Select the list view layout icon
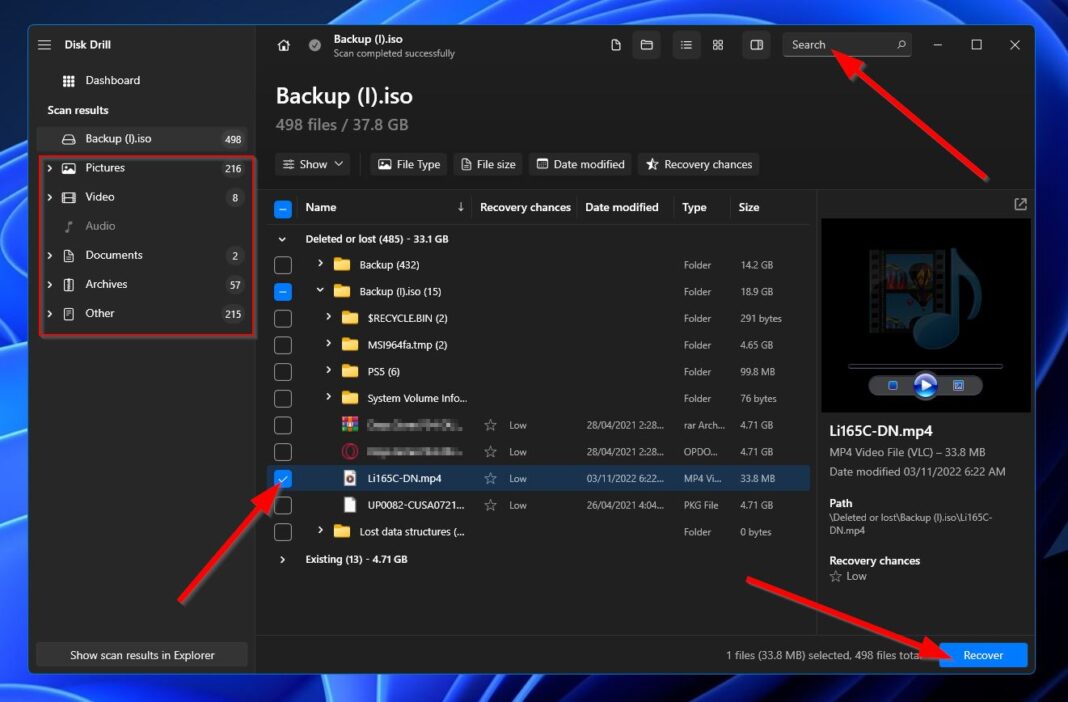This screenshot has height=702, width=1068. pyautogui.click(x=686, y=45)
